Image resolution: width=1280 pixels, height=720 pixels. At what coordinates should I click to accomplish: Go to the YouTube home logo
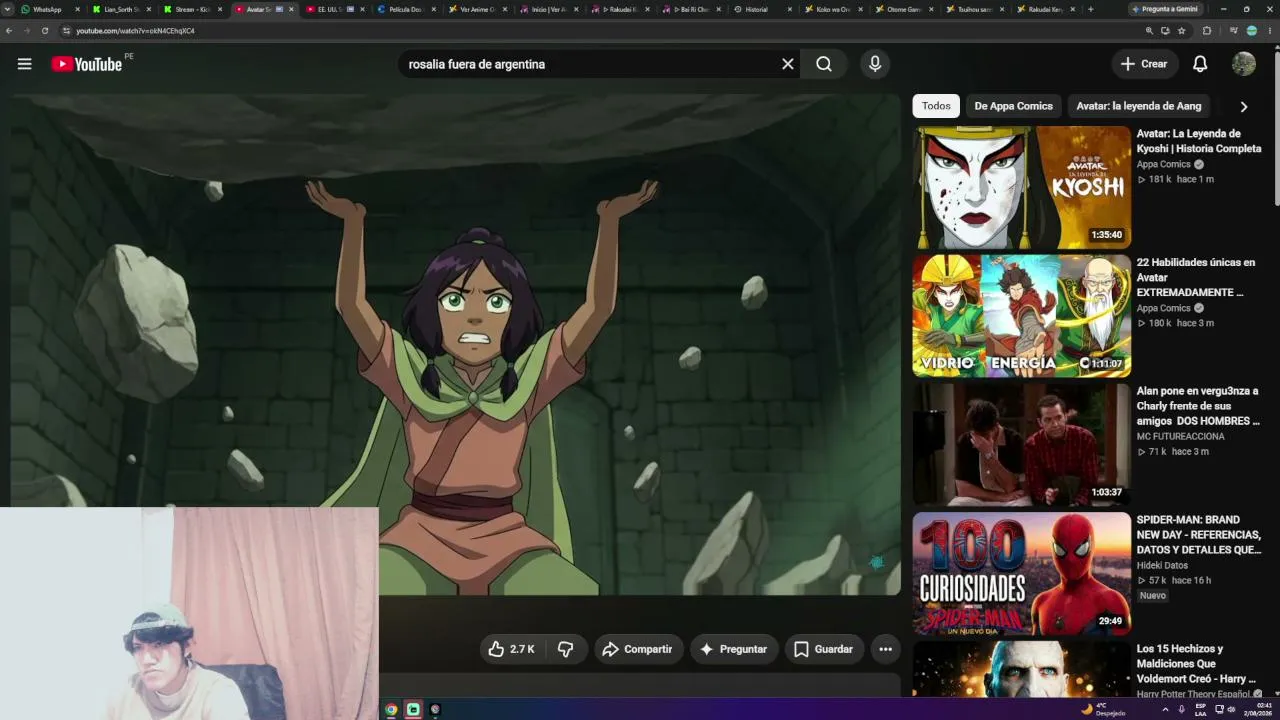[x=87, y=64]
